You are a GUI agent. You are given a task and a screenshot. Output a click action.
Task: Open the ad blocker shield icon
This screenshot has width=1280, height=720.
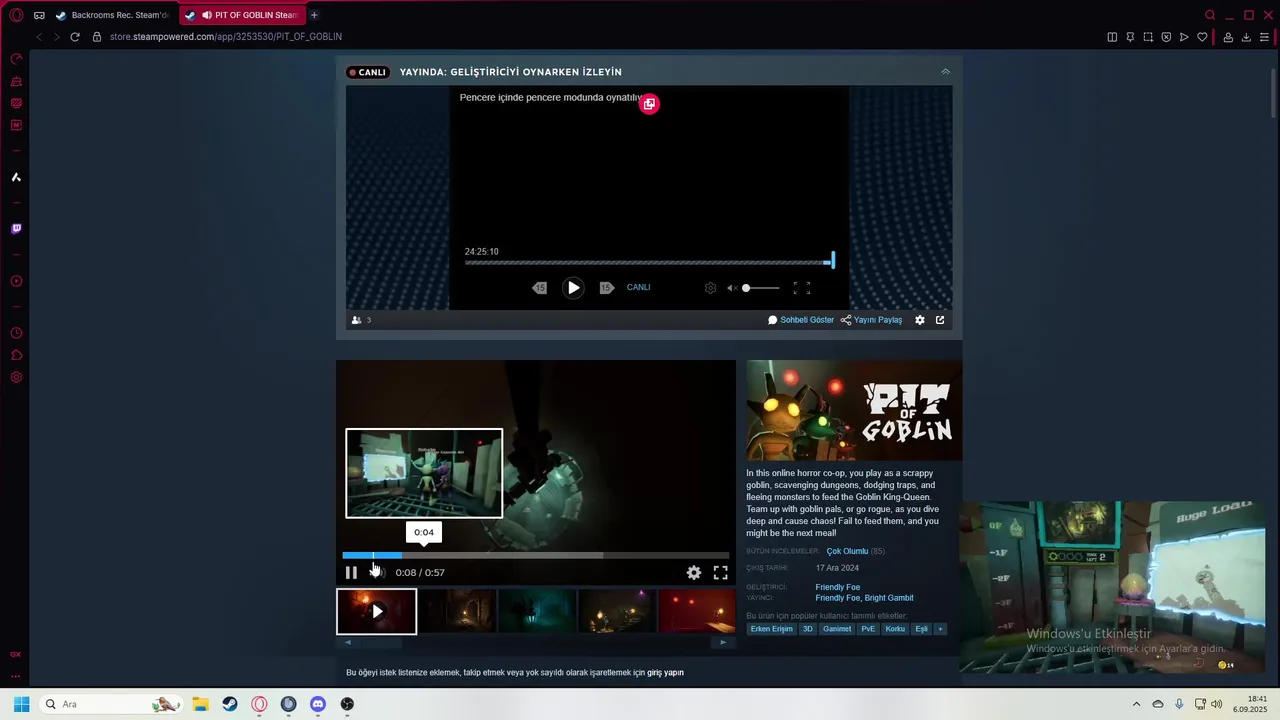(x=1166, y=37)
